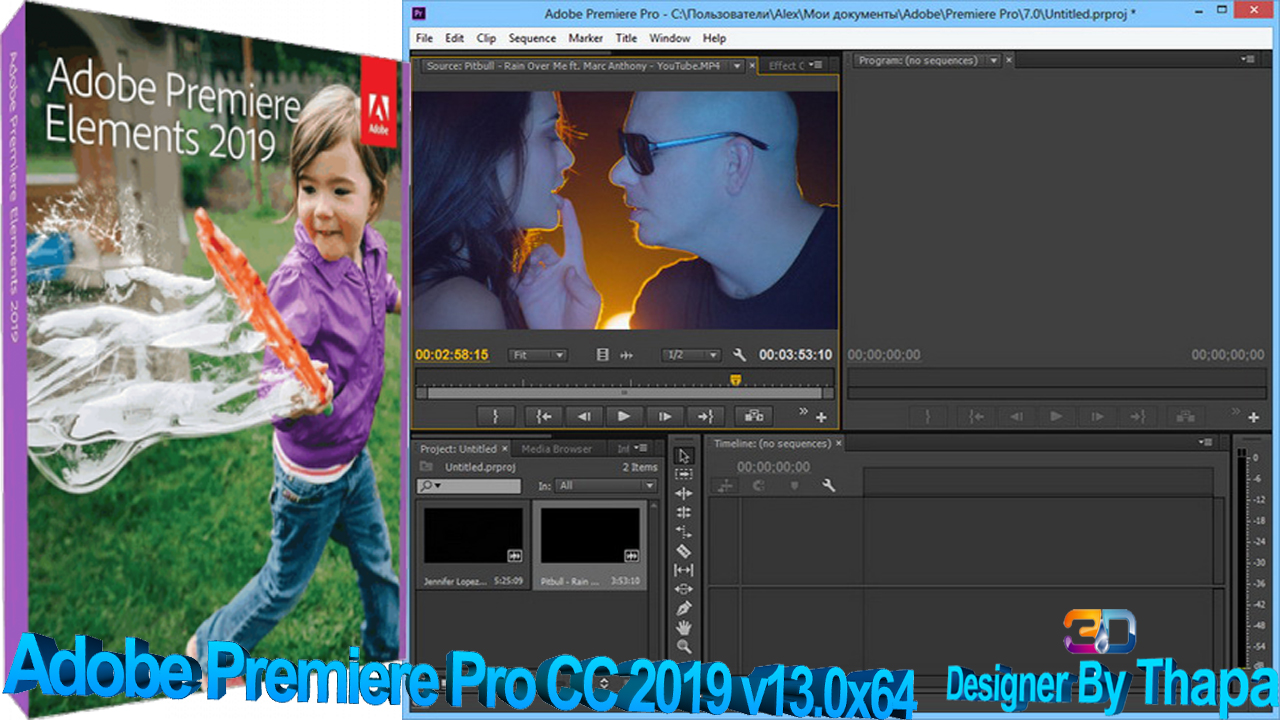Choose the Slip tool

pos(684,570)
